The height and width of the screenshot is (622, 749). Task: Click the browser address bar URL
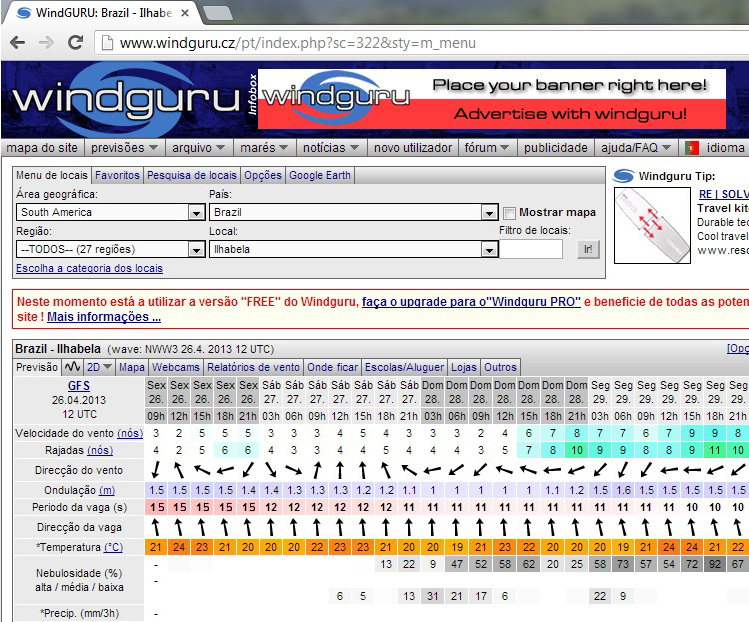pyautogui.click(x=297, y=43)
